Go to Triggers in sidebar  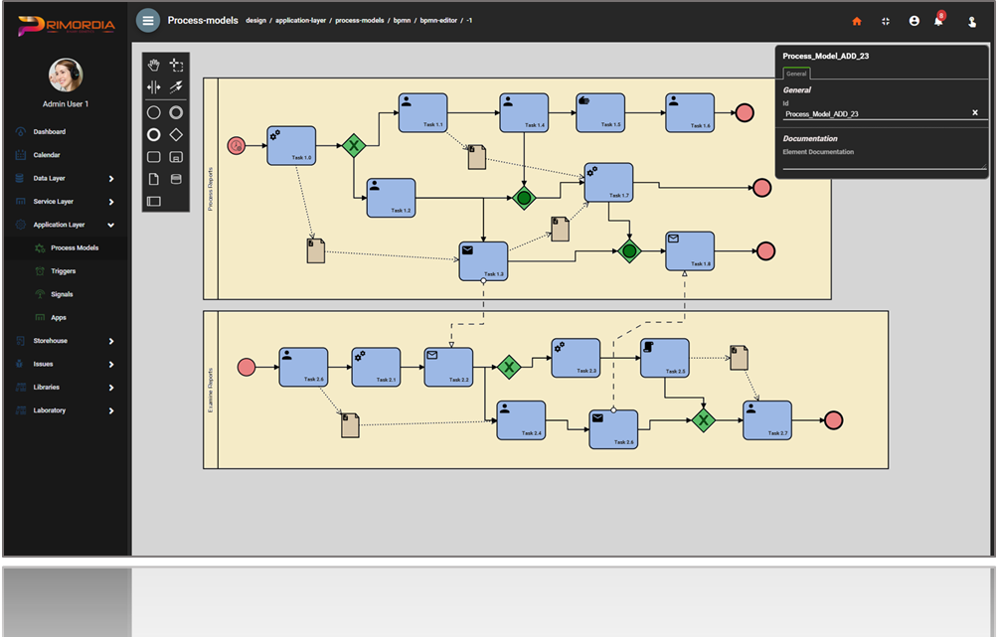click(63, 271)
